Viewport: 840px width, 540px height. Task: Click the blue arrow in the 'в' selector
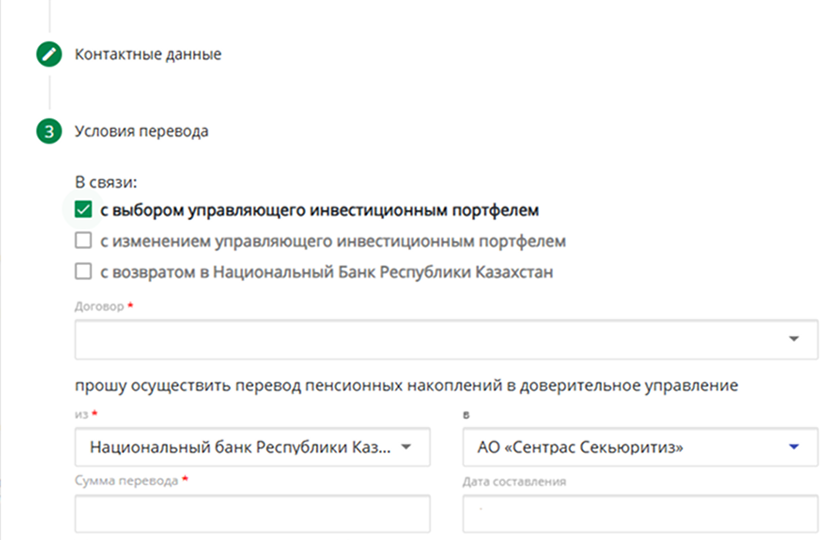[795, 447]
